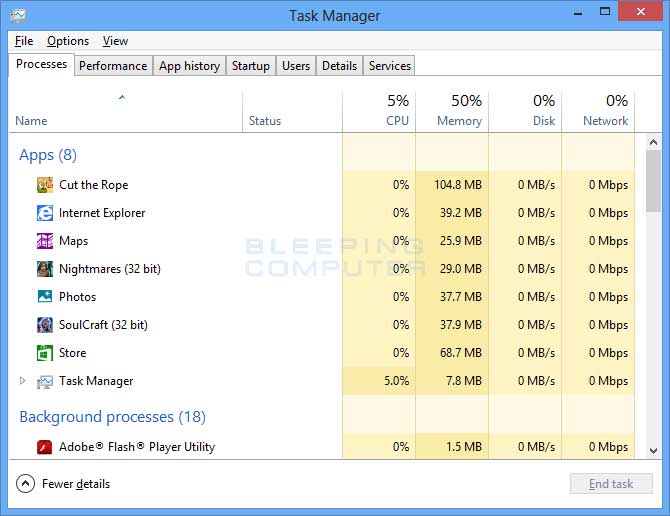Viewport: 670px width, 516px height.
Task: Click the scrollbar up arrow
Action: click(x=653, y=142)
